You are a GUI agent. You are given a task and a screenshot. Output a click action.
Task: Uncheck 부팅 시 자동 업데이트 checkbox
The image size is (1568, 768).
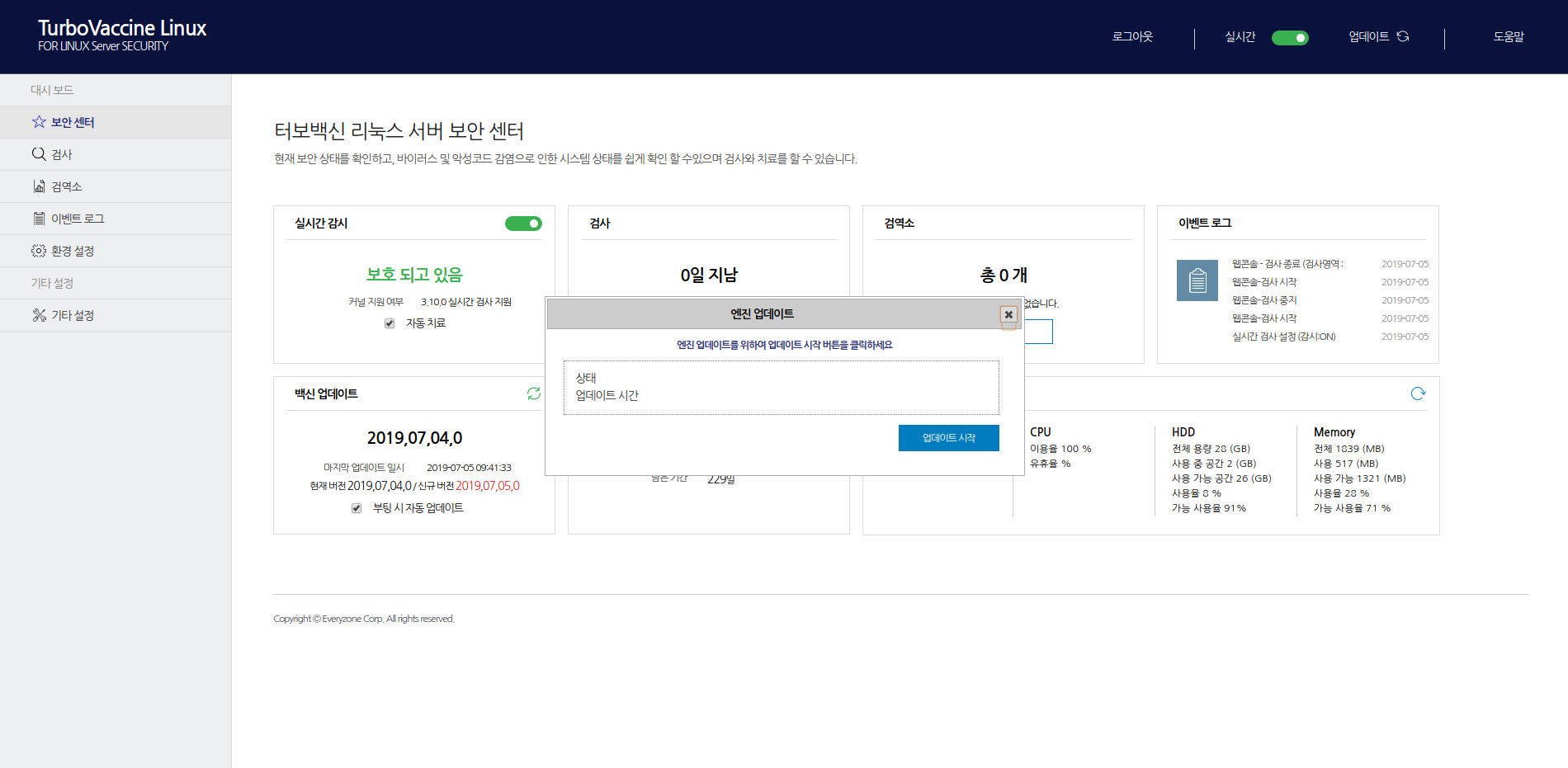click(x=357, y=508)
